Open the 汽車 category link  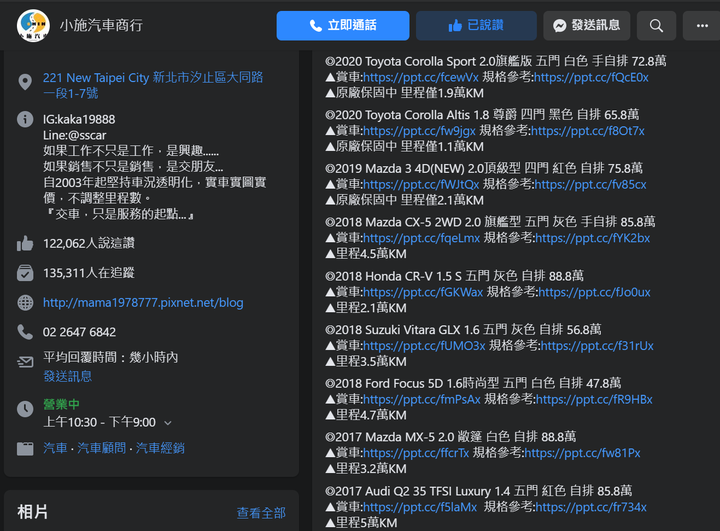click(55, 448)
